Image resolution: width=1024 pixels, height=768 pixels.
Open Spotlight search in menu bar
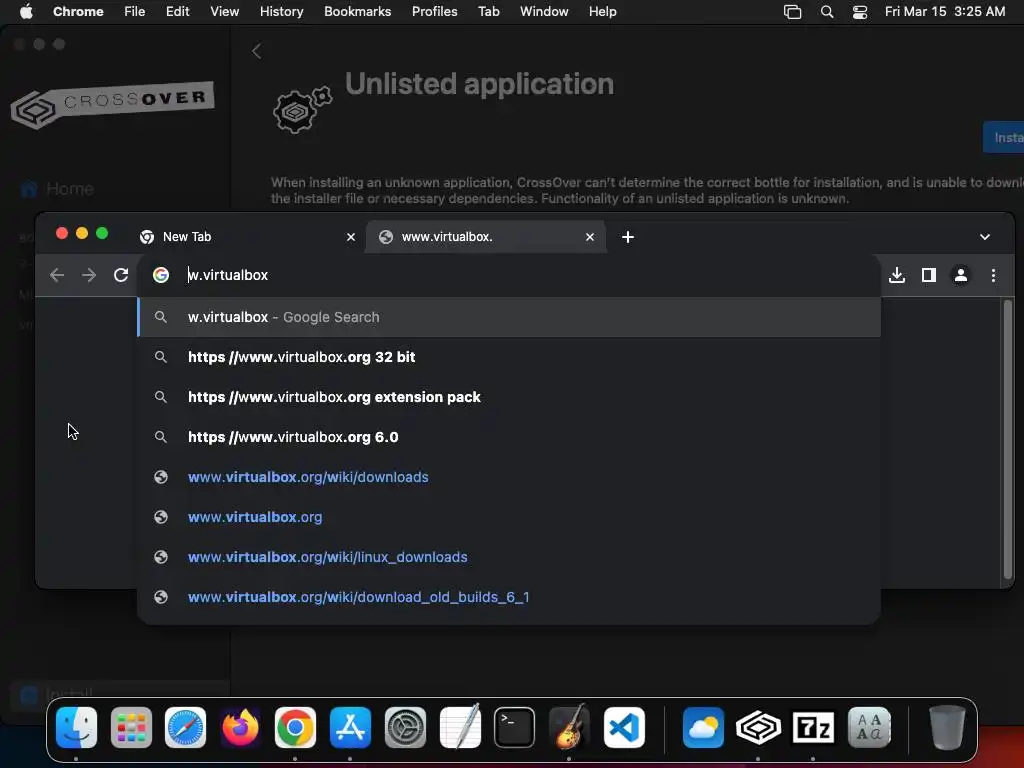[827, 11]
